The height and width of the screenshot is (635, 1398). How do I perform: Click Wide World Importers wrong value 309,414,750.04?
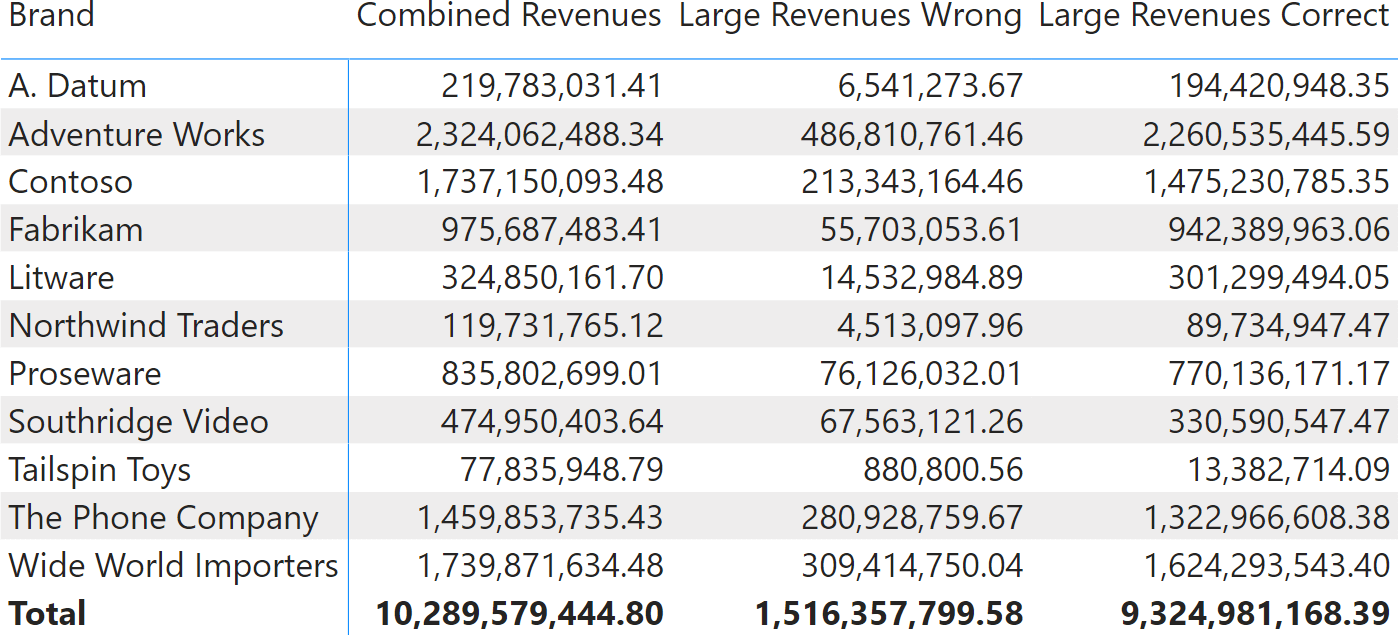click(x=912, y=566)
